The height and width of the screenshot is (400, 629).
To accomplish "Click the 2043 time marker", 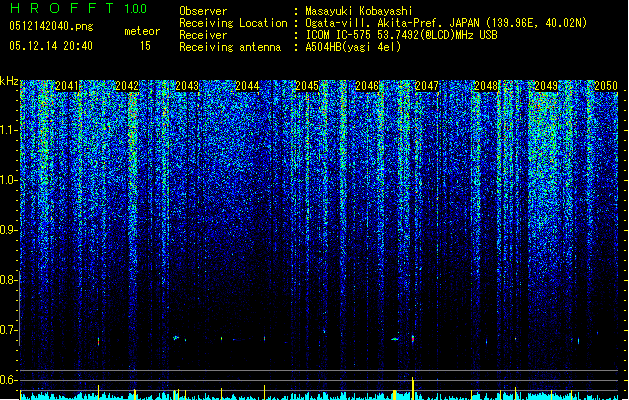I will [187, 86].
